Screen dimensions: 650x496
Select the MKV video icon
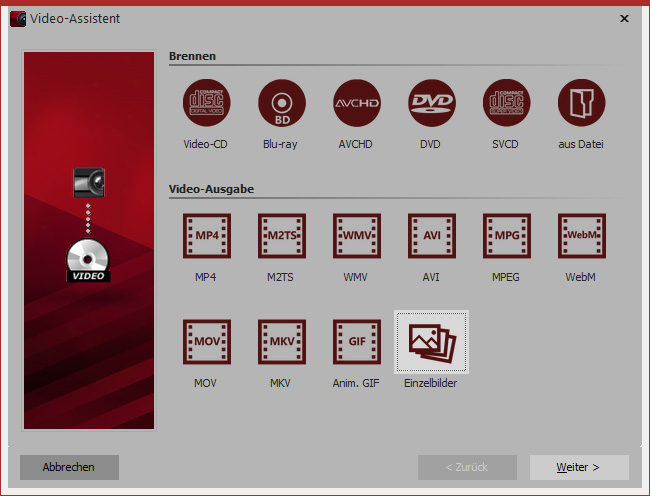281,344
